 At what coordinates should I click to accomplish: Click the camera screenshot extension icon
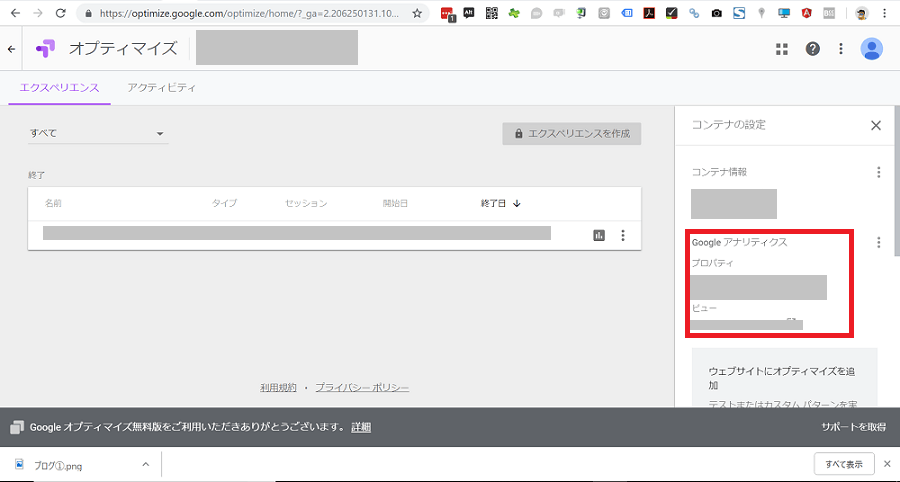(x=716, y=13)
